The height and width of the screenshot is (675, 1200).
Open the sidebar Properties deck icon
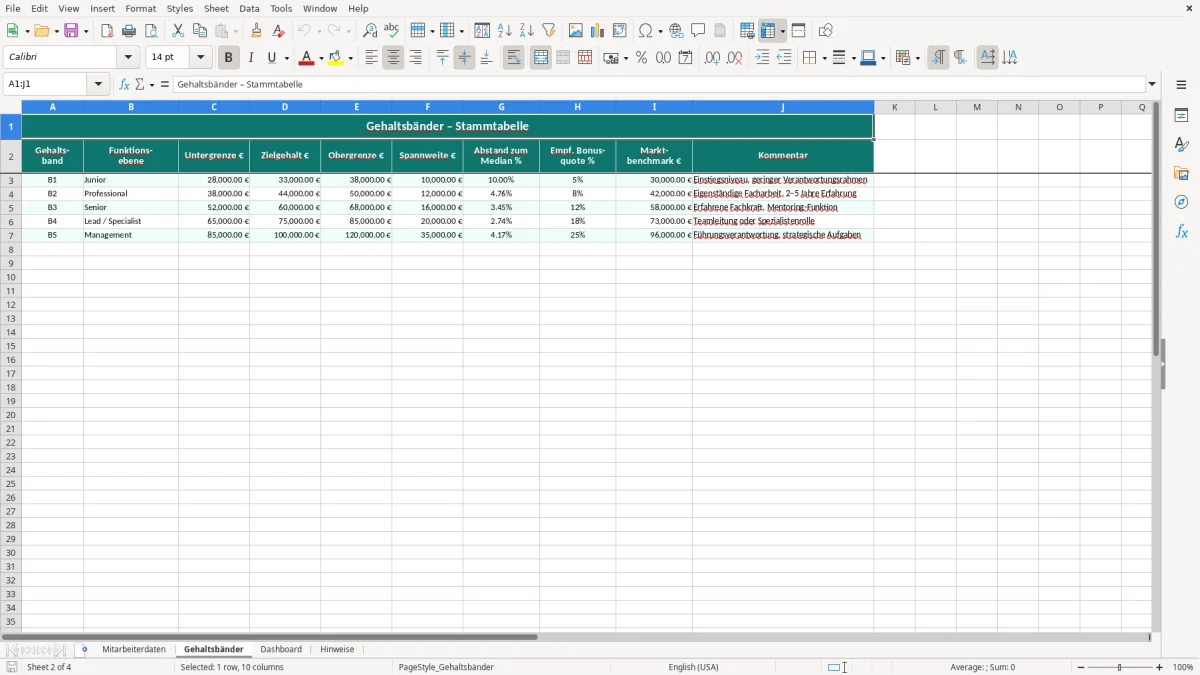[1181, 116]
